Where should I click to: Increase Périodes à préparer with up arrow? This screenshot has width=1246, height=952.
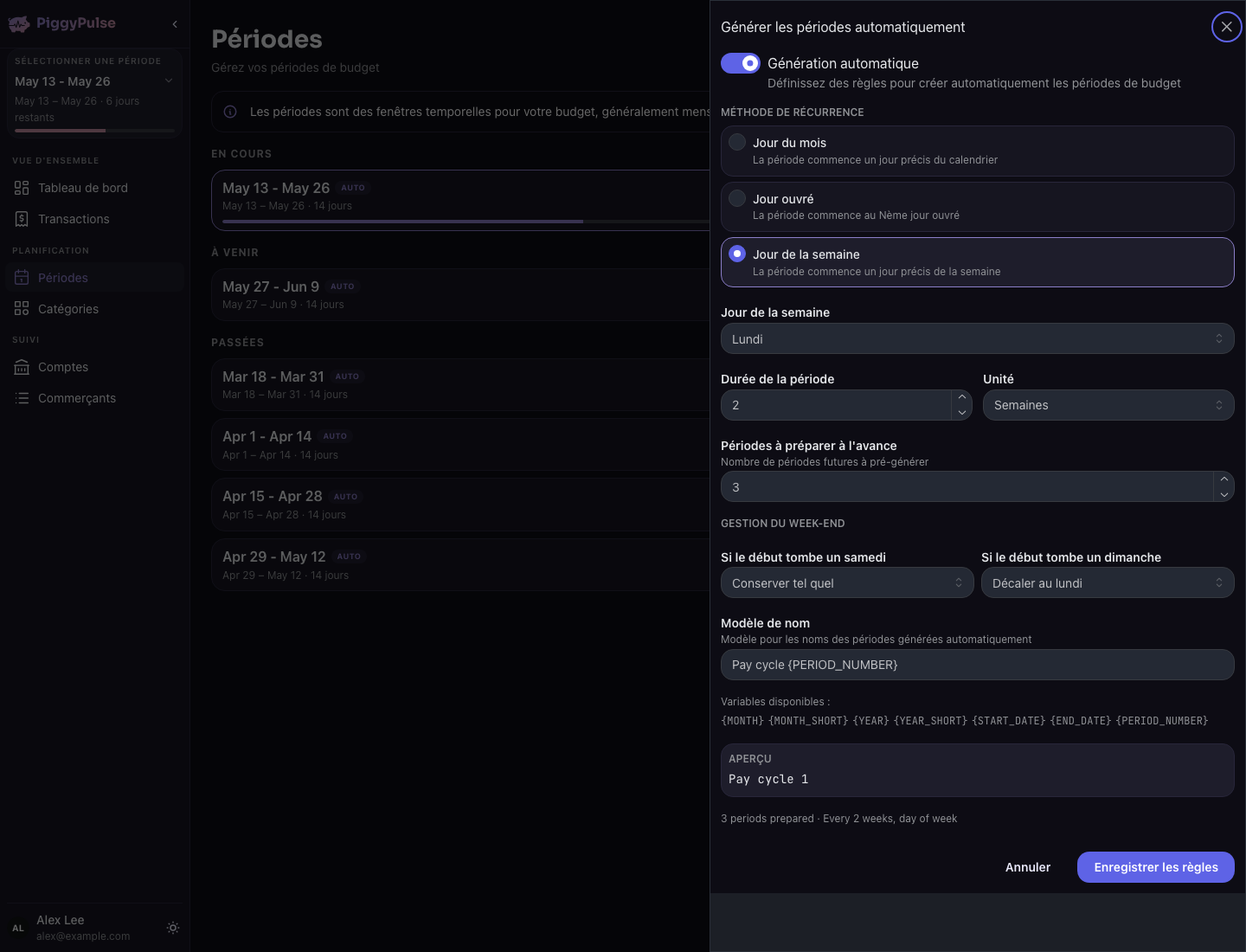pyautogui.click(x=1224, y=479)
